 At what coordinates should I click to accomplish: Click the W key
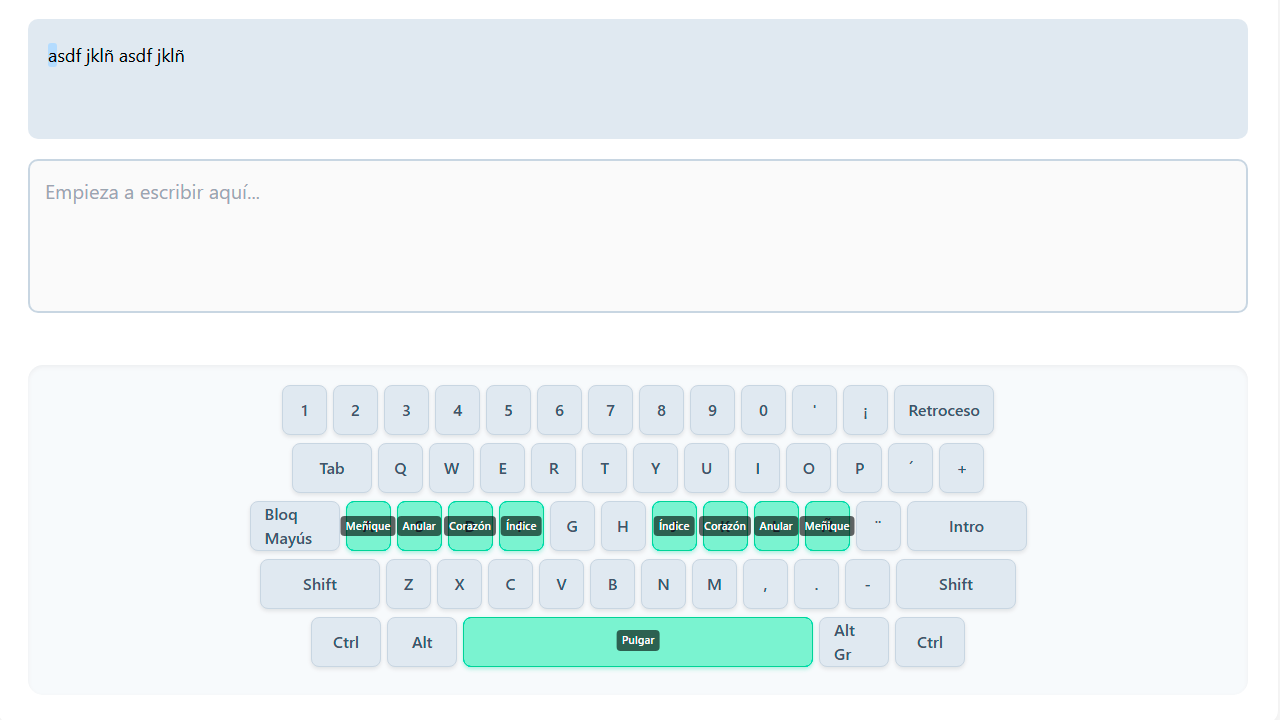coord(452,468)
